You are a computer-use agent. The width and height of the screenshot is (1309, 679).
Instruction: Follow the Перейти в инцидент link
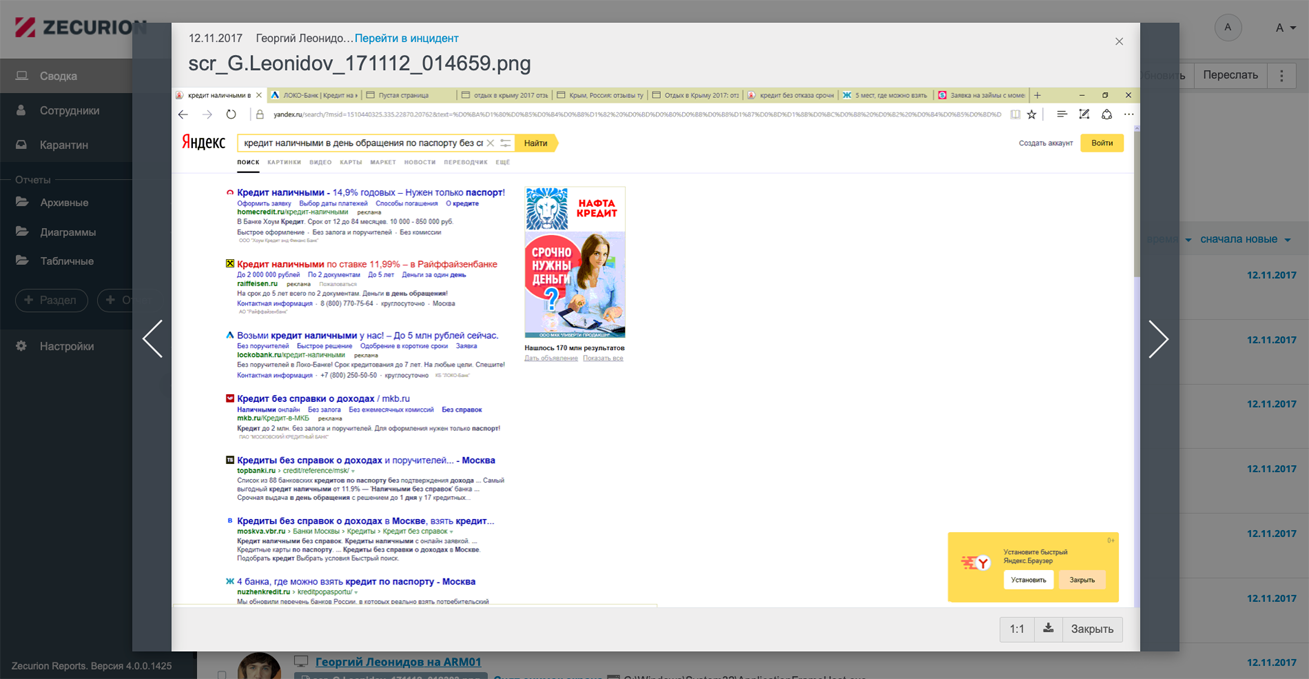pos(407,38)
